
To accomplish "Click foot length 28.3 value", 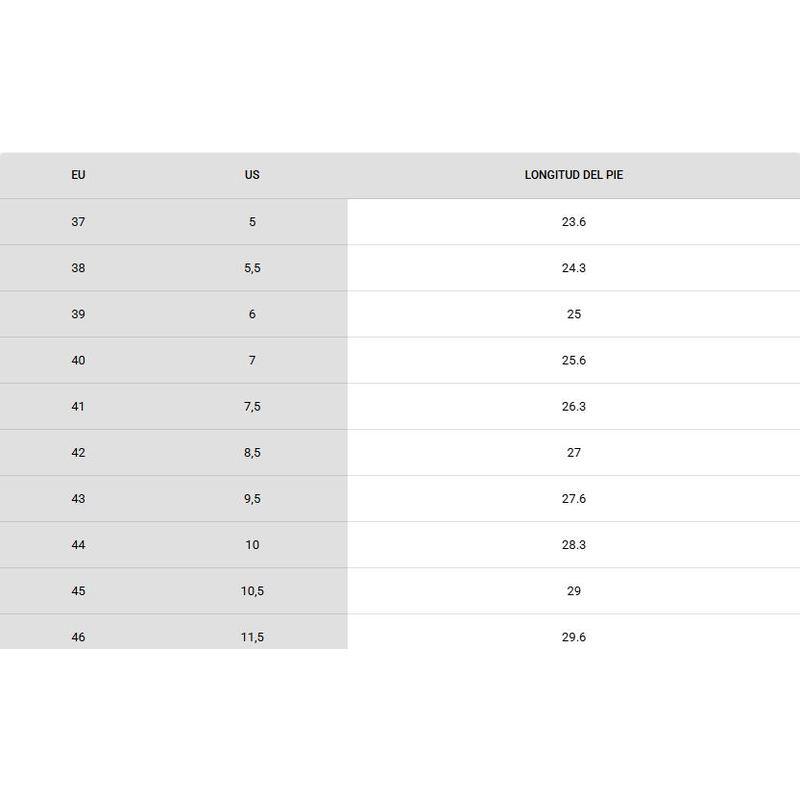I will (x=574, y=545).
